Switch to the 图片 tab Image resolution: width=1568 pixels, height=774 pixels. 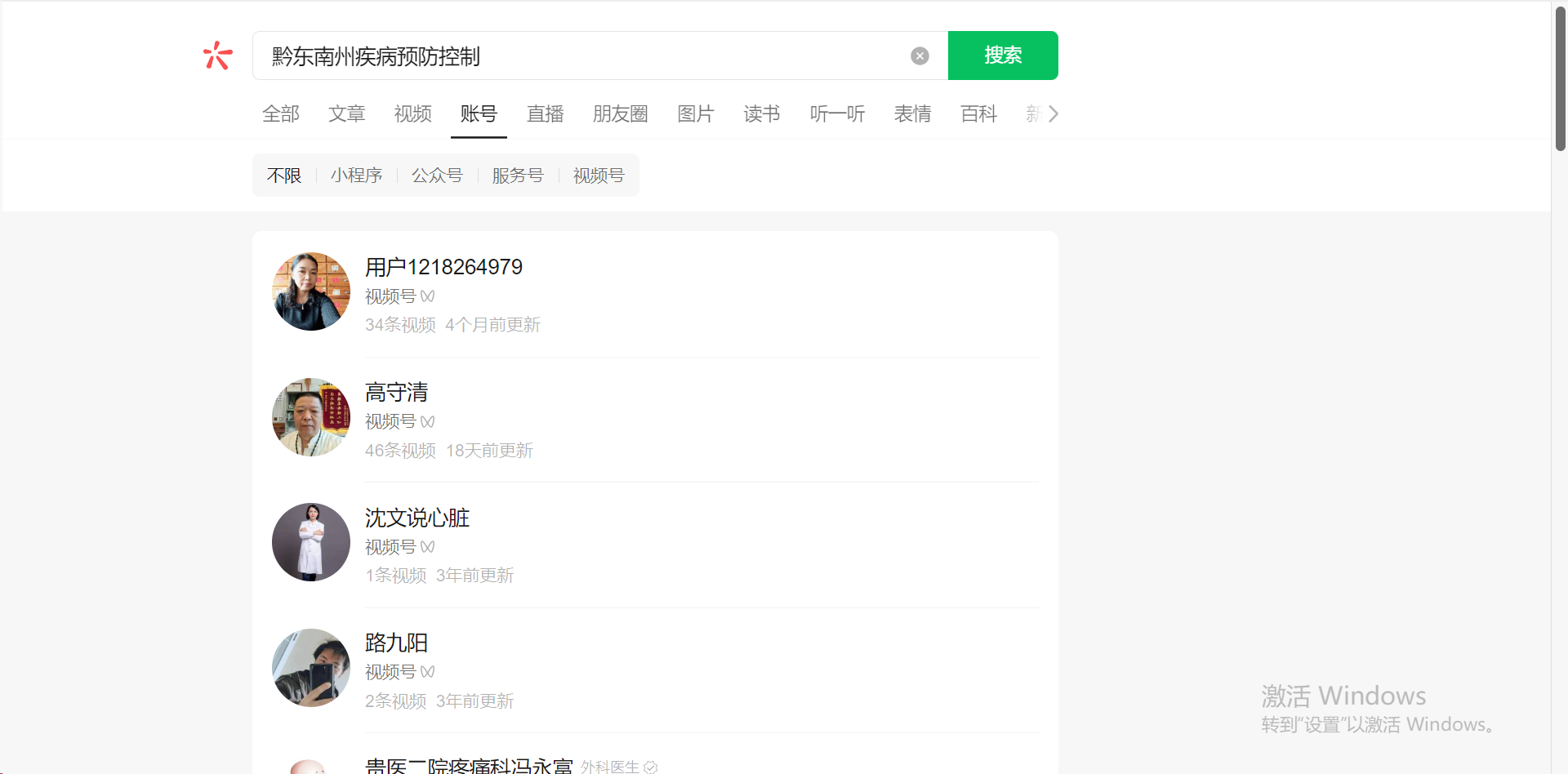(696, 113)
